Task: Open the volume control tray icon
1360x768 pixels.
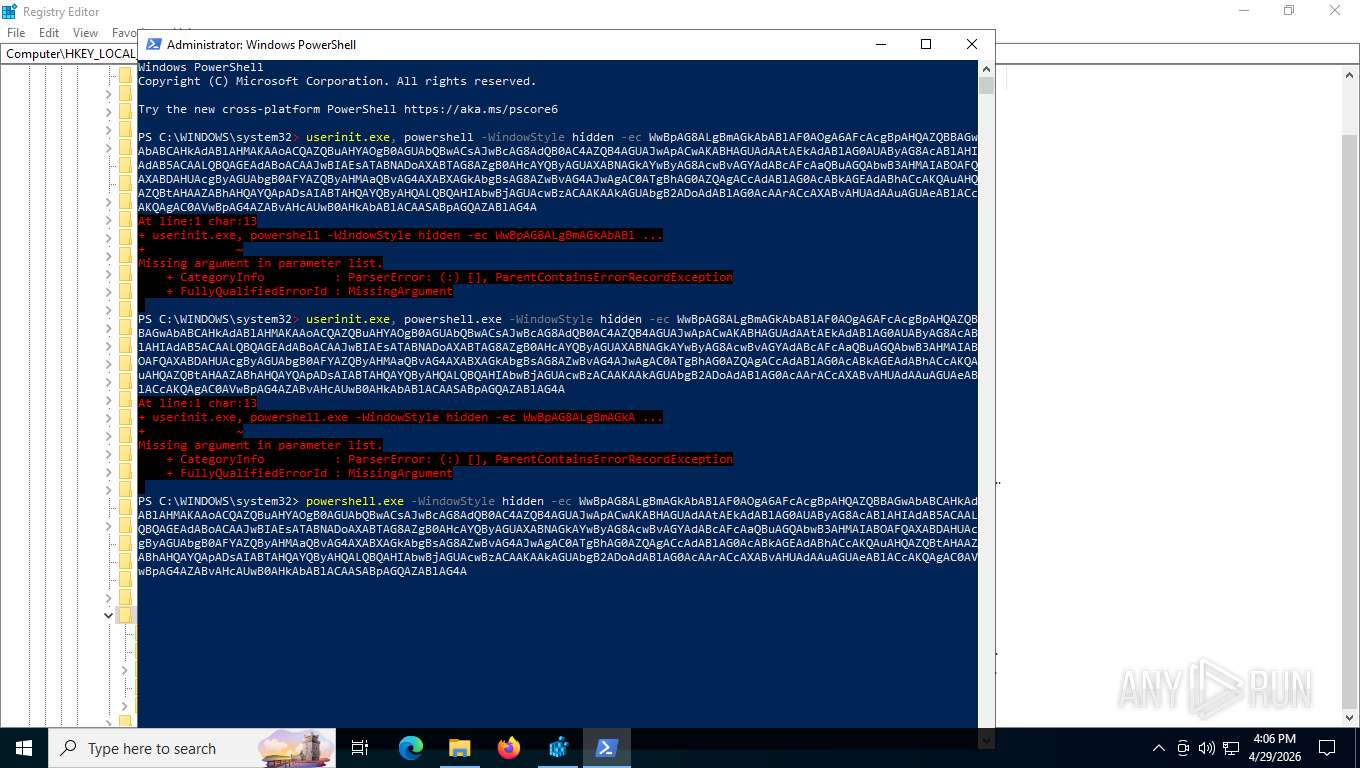Action: (x=1205, y=748)
